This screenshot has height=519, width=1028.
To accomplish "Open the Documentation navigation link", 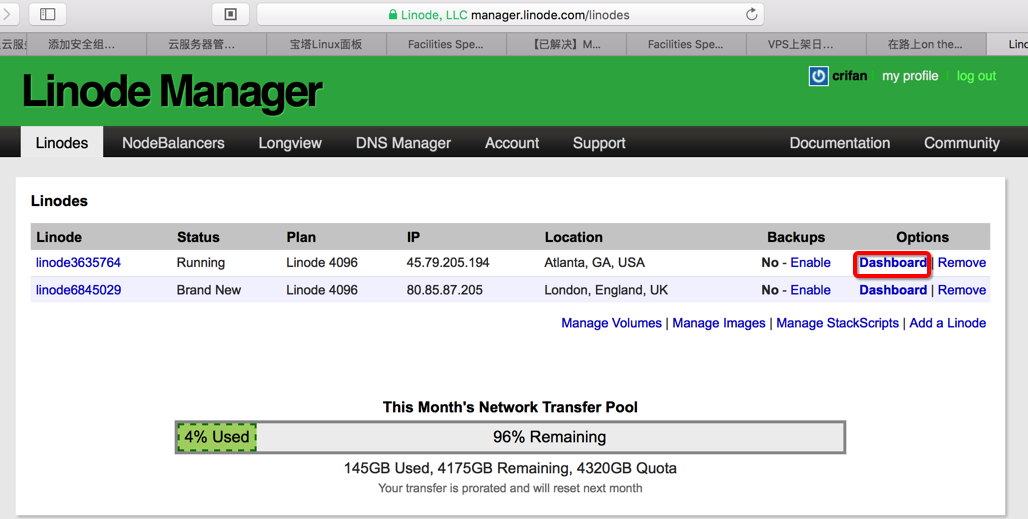I will coord(840,143).
